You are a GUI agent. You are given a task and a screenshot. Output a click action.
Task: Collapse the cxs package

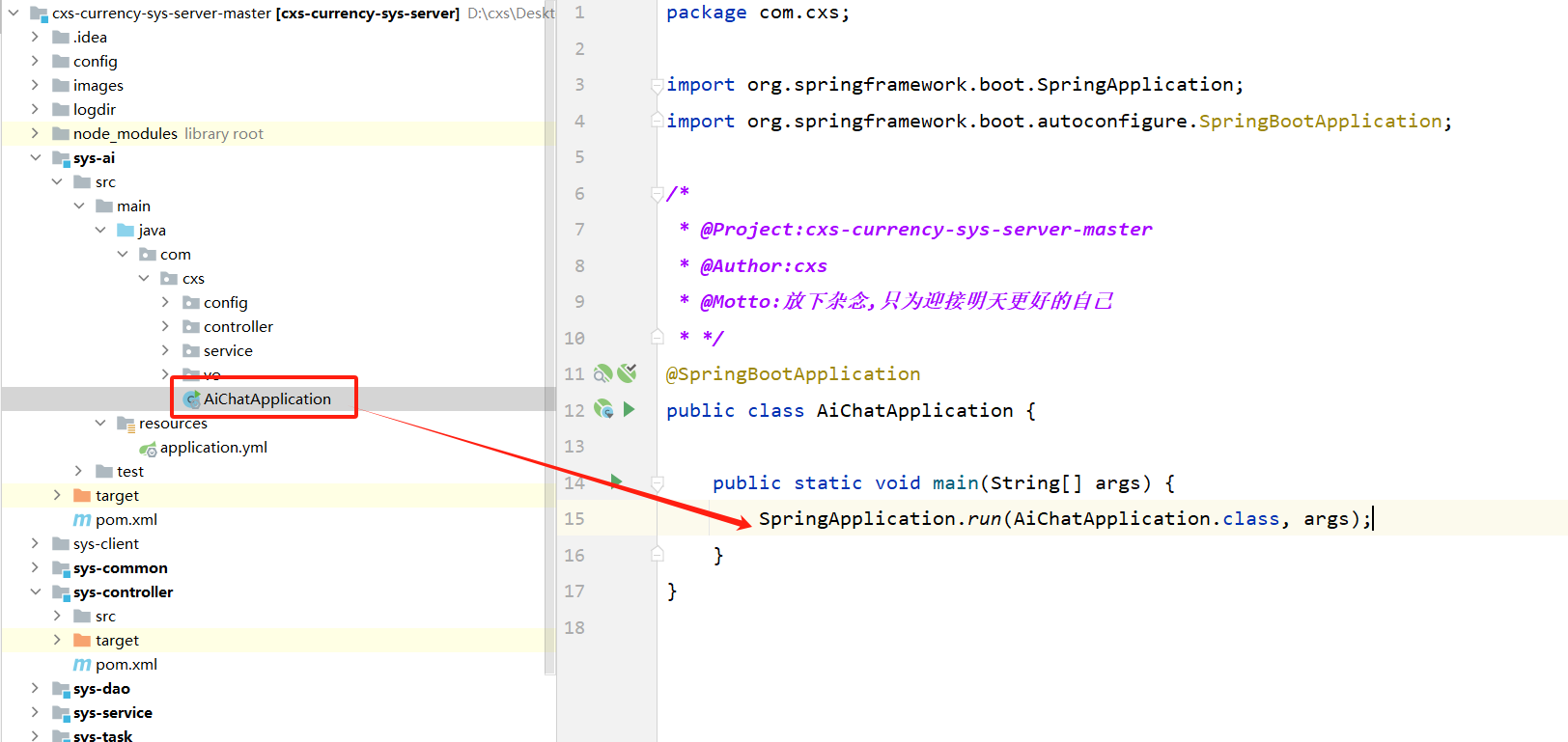(x=144, y=278)
